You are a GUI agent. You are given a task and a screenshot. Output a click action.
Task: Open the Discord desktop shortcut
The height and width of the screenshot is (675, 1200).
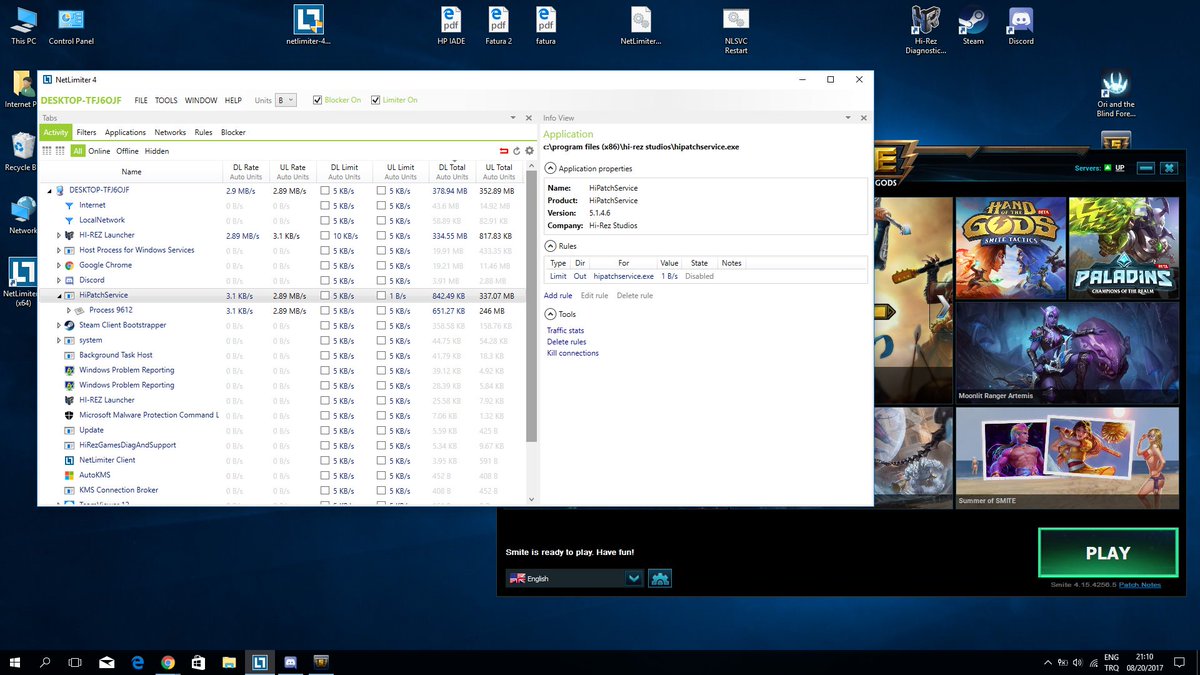click(x=1021, y=25)
